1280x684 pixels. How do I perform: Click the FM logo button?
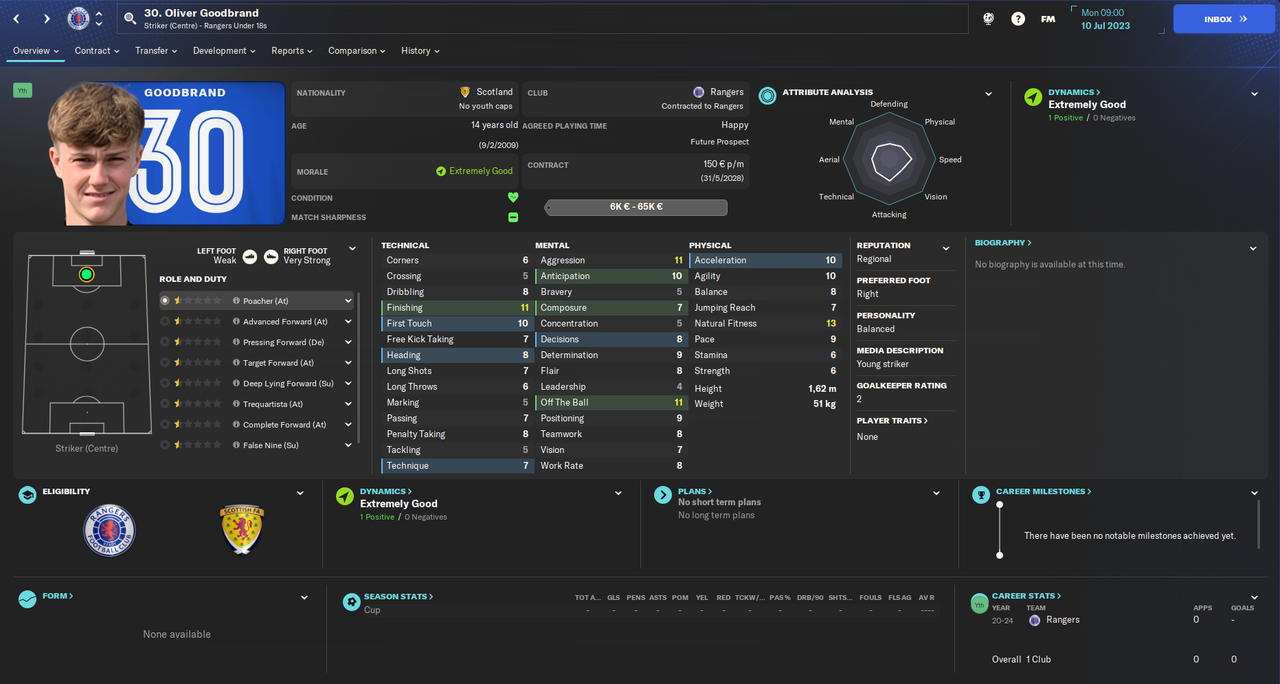[x=1048, y=19]
